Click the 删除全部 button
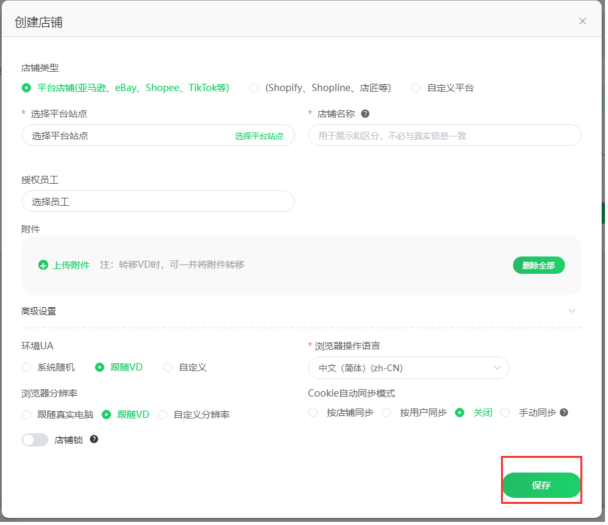Viewport: 608px width, 525px height. (541, 266)
